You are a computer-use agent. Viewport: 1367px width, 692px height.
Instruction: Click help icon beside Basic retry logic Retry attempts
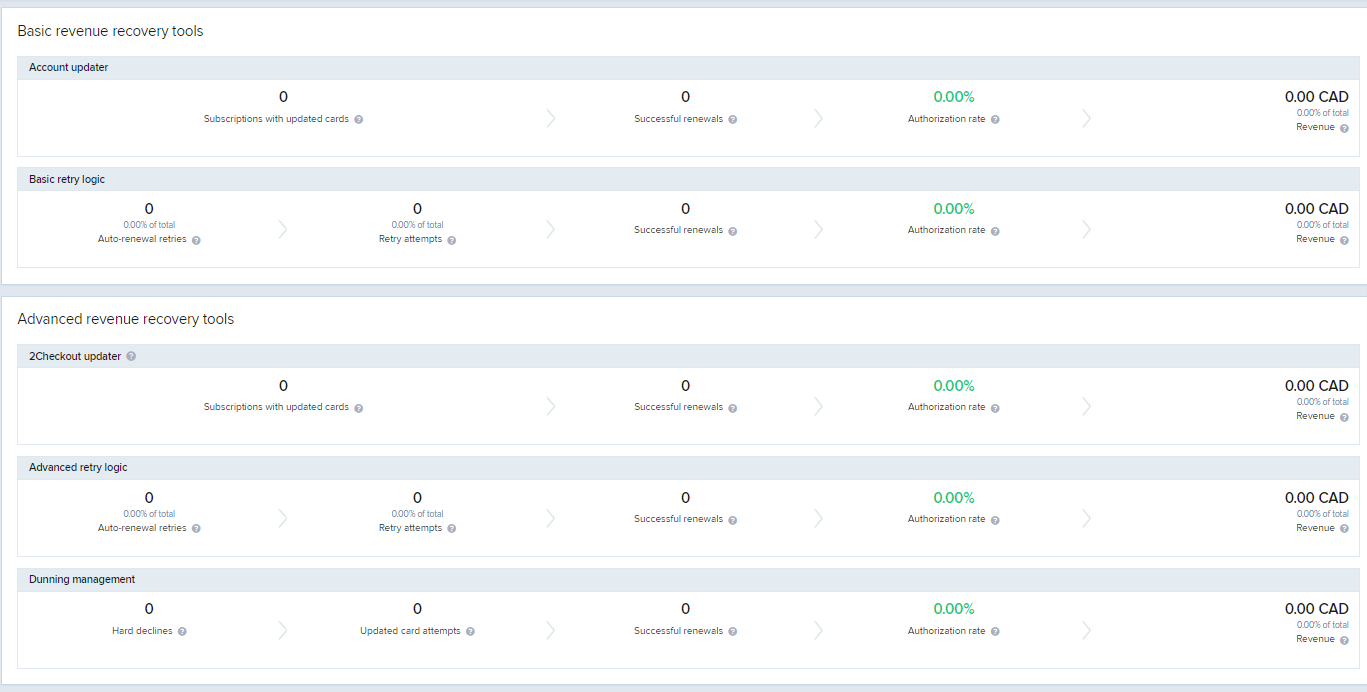pyautogui.click(x=452, y=240)
